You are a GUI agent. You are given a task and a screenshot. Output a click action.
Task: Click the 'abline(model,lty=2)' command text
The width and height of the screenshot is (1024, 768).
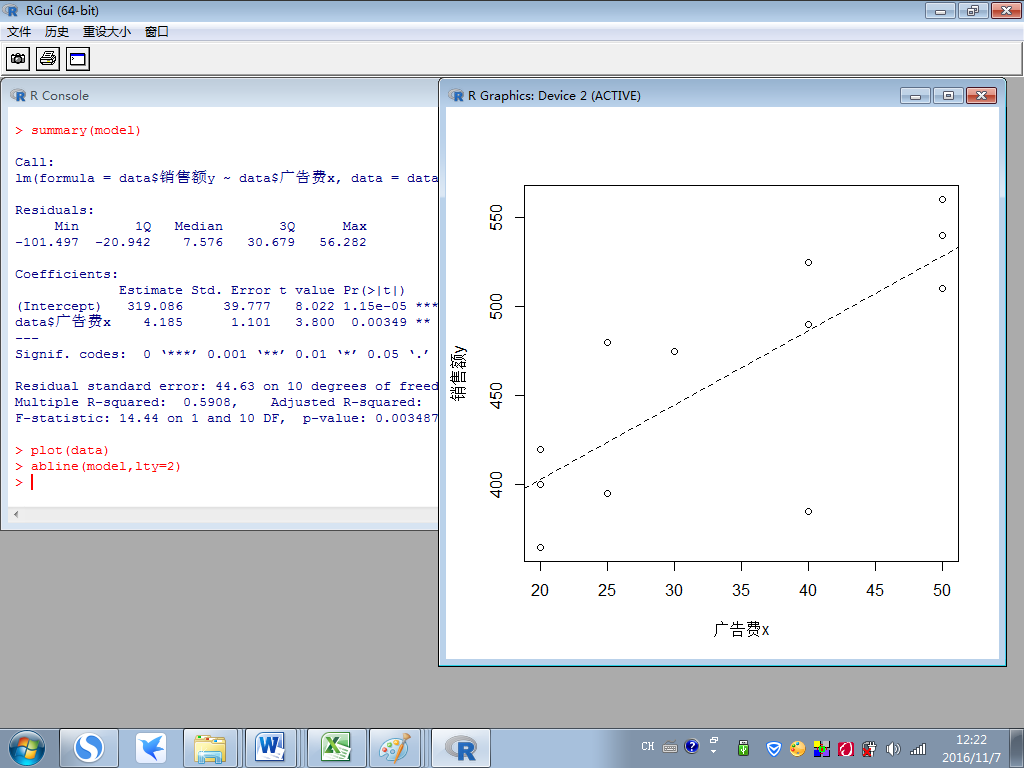(106, 466)
